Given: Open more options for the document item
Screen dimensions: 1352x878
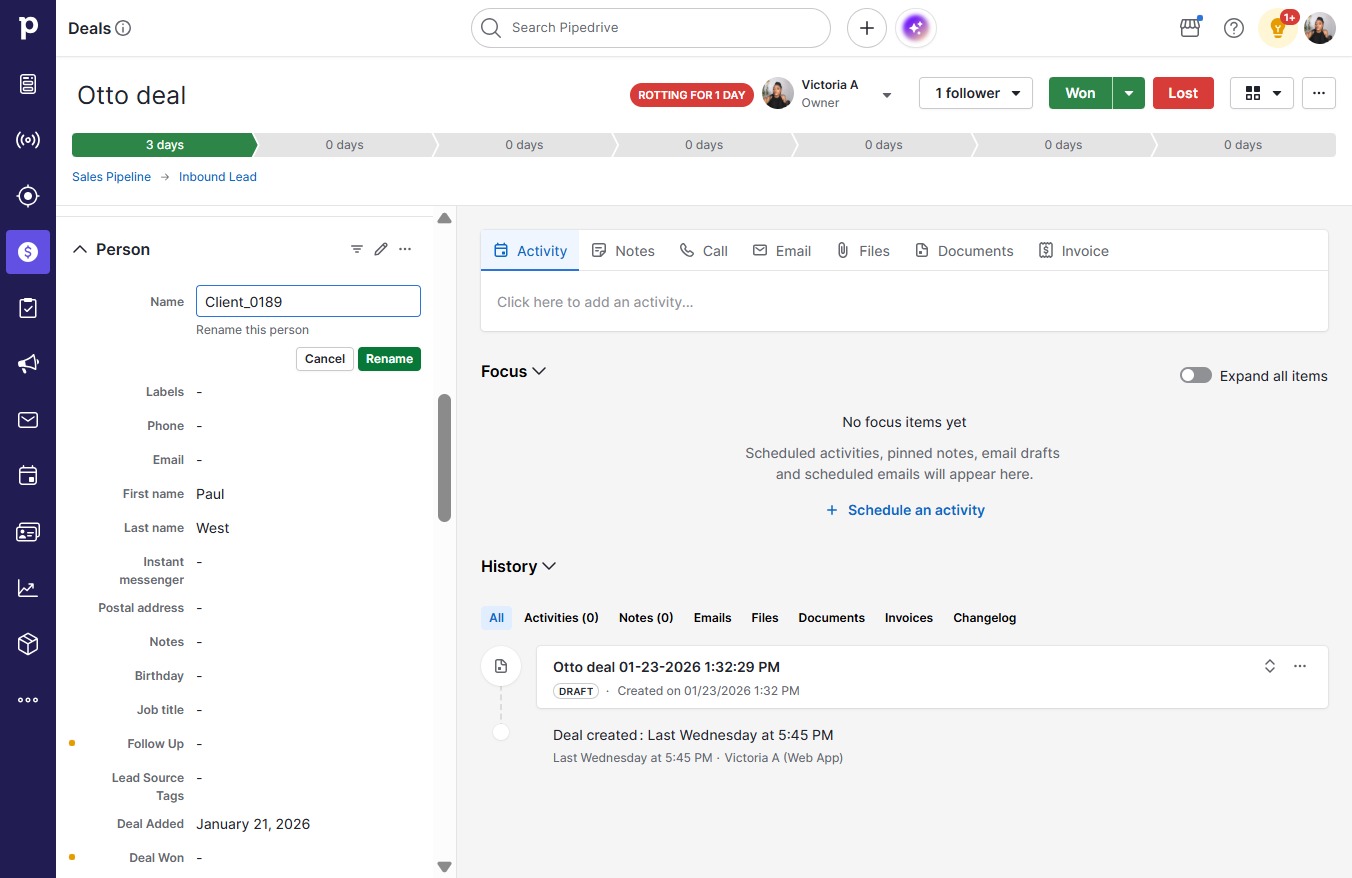Looking at the screenshot, I should point(1300,666).
